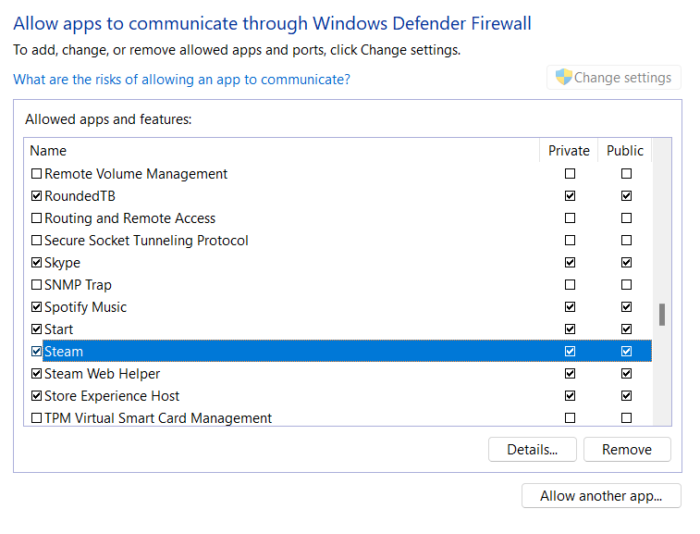Image resolution: width=700 pixels, height=534 pixels.
Task: Toggle the RoundedTB name checkbox
Action: point(37,196)
